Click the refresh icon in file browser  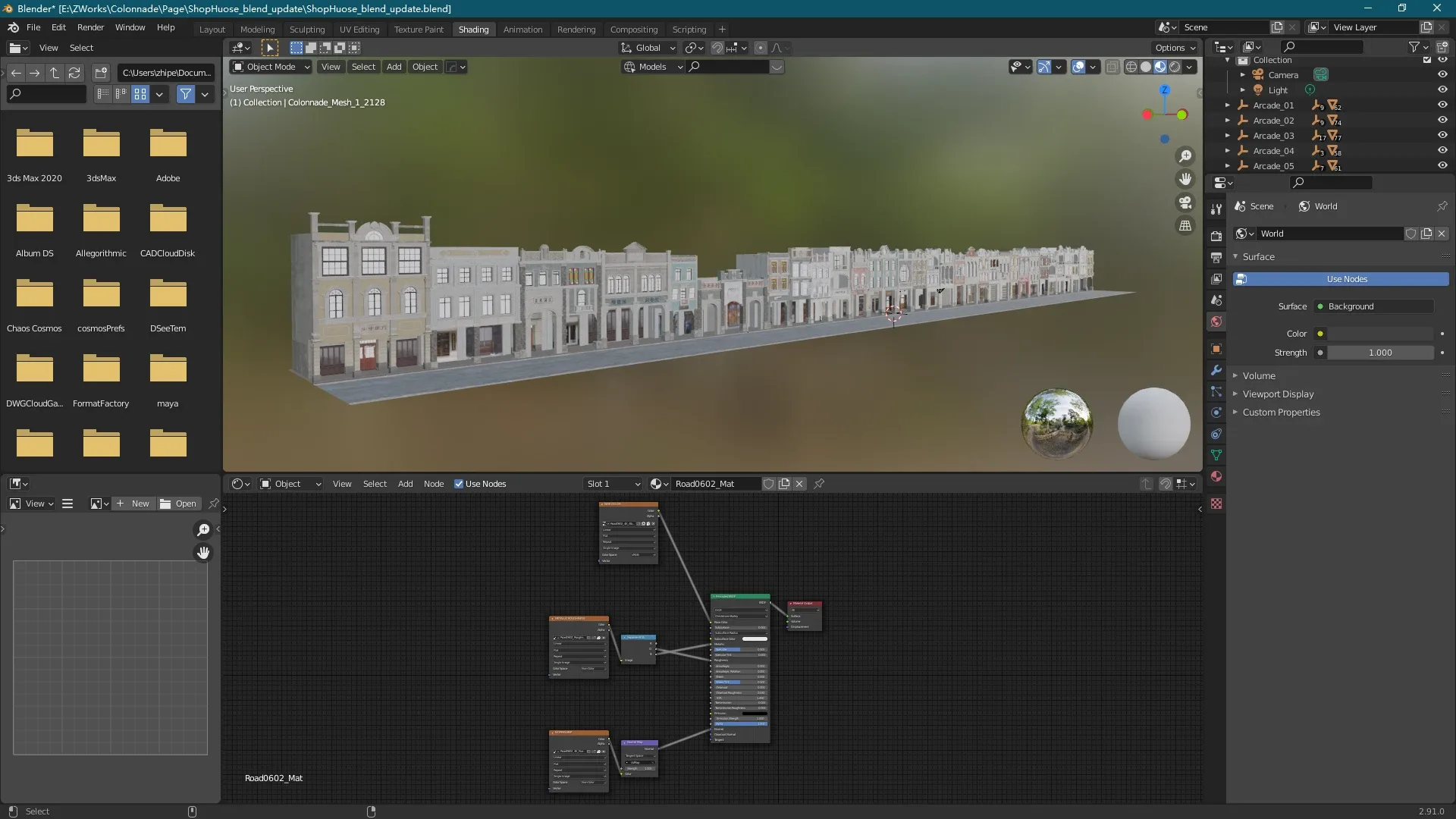click(x=74, y=73)
